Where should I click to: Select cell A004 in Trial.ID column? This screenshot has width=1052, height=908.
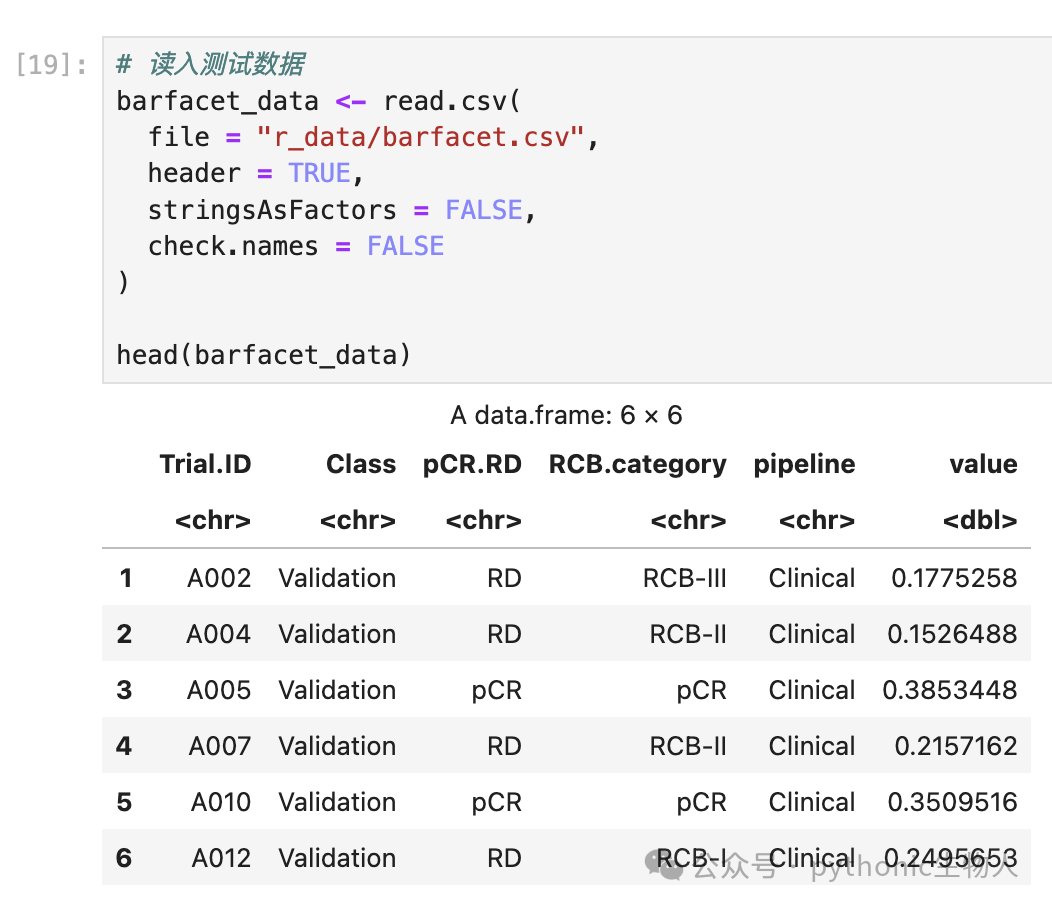click(x=219, y=634)
